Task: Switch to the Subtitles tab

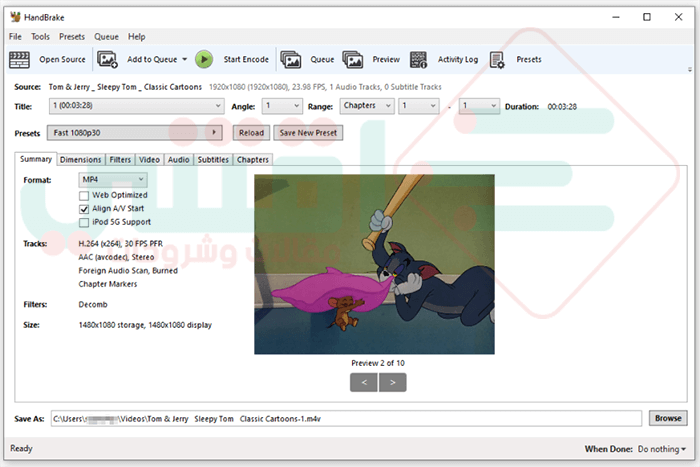Action: 213,160
